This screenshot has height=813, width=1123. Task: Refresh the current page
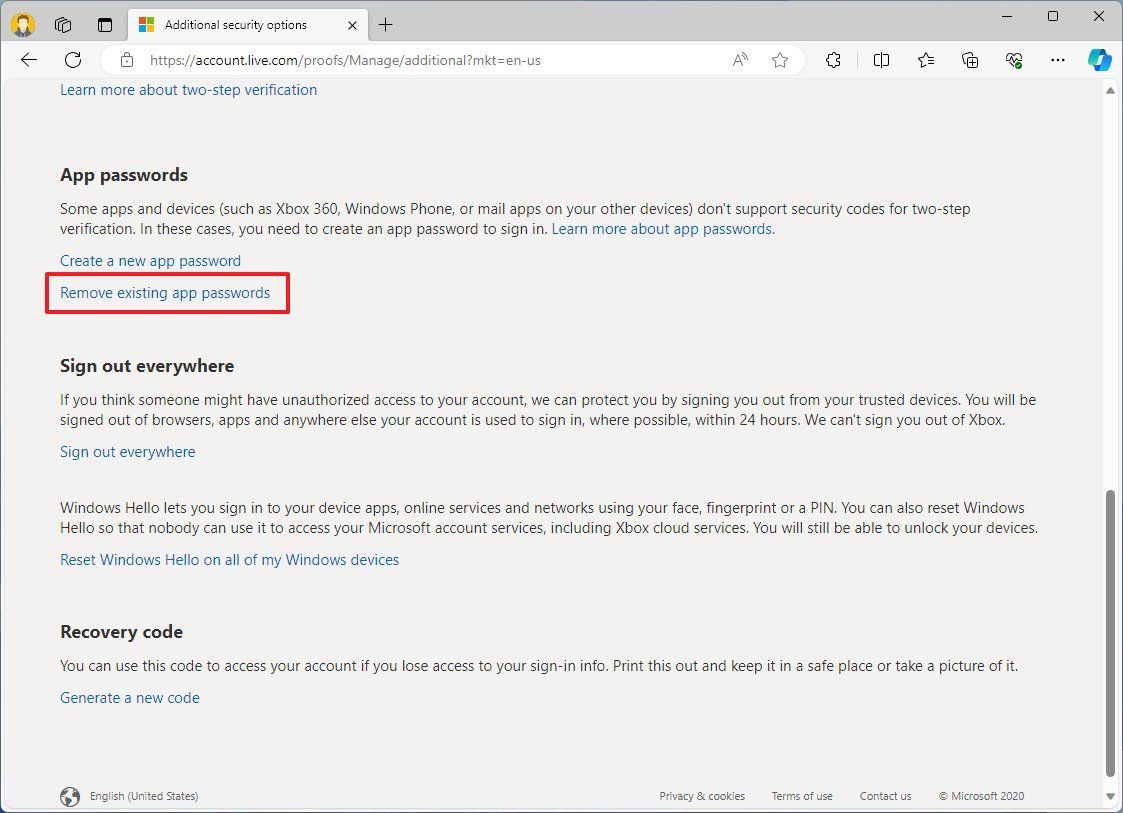pos(72,60)
